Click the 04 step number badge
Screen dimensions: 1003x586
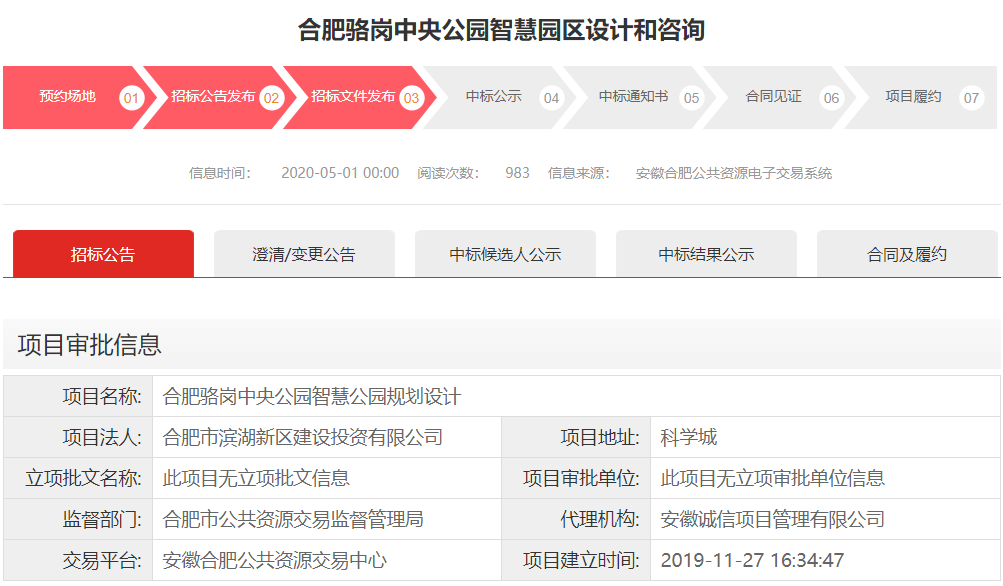[x=551, y=98]
